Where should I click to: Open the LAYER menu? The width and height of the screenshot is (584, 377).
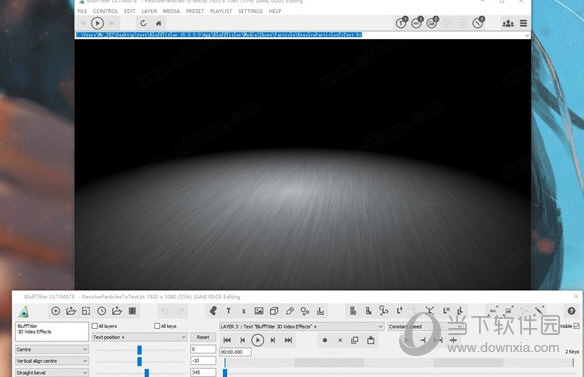[149, 11]
